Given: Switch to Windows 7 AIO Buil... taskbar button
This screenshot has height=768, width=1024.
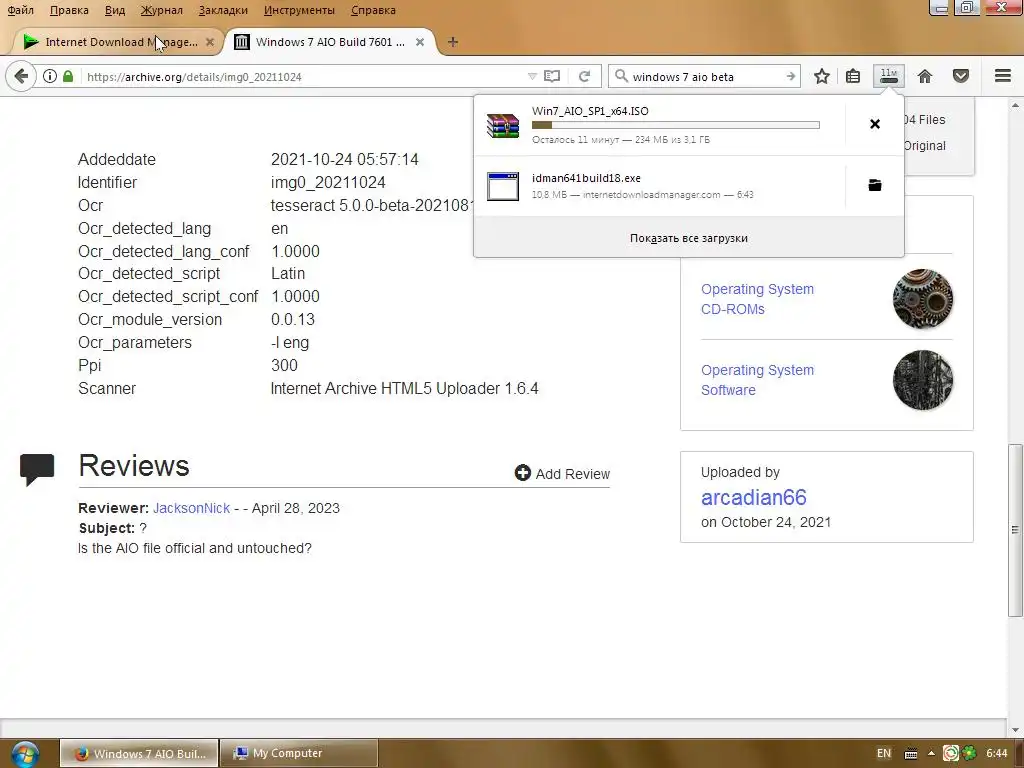Looking at the screenshot, I should point(139,754).
